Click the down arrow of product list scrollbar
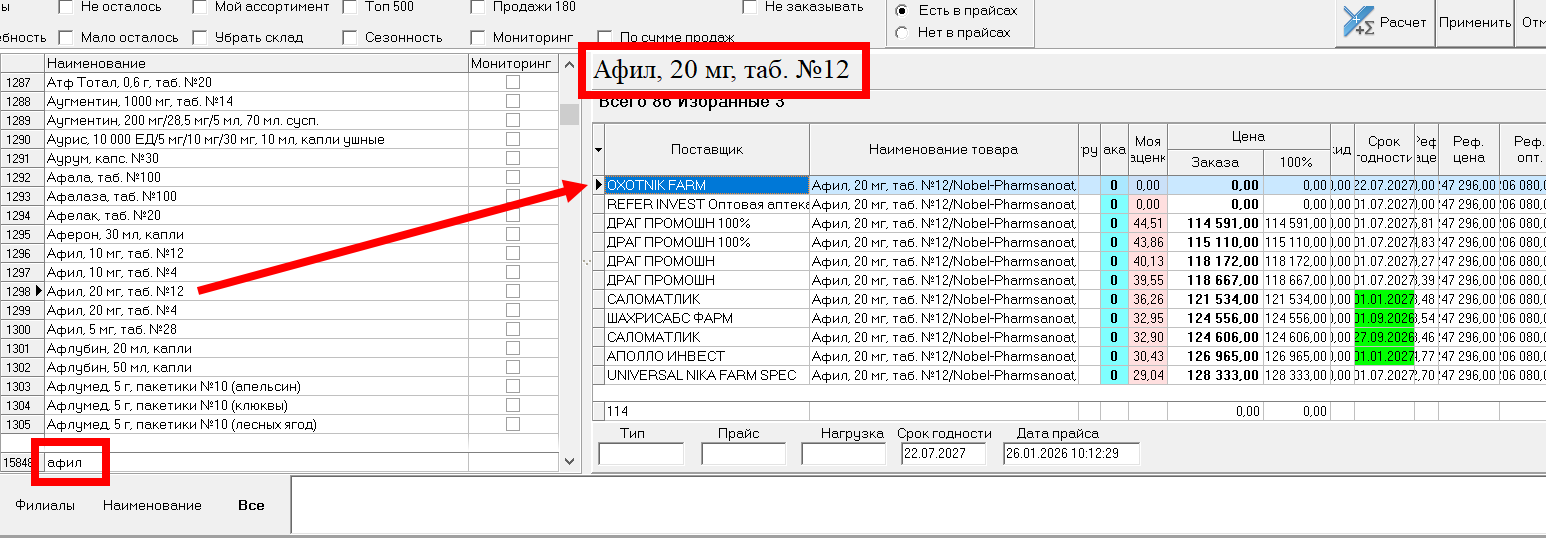This screenshot has width=1546, height=538. coord(569,462)
